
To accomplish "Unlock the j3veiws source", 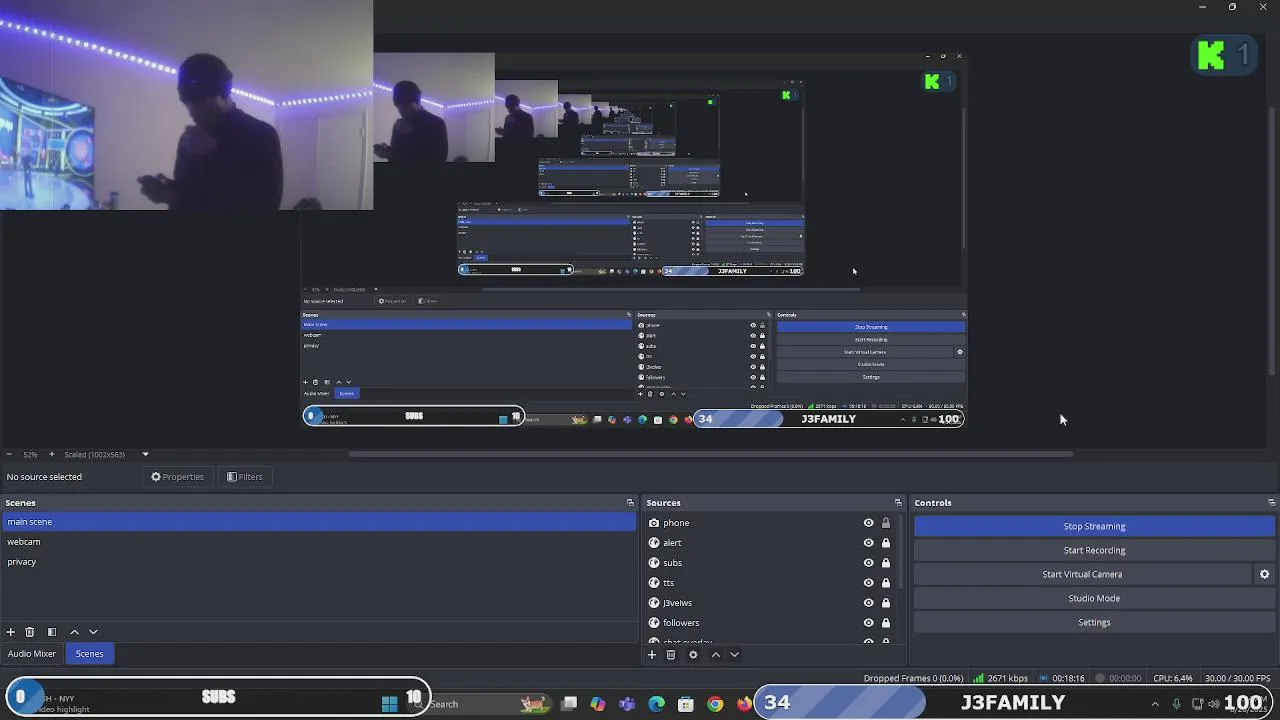I will 885,603.
